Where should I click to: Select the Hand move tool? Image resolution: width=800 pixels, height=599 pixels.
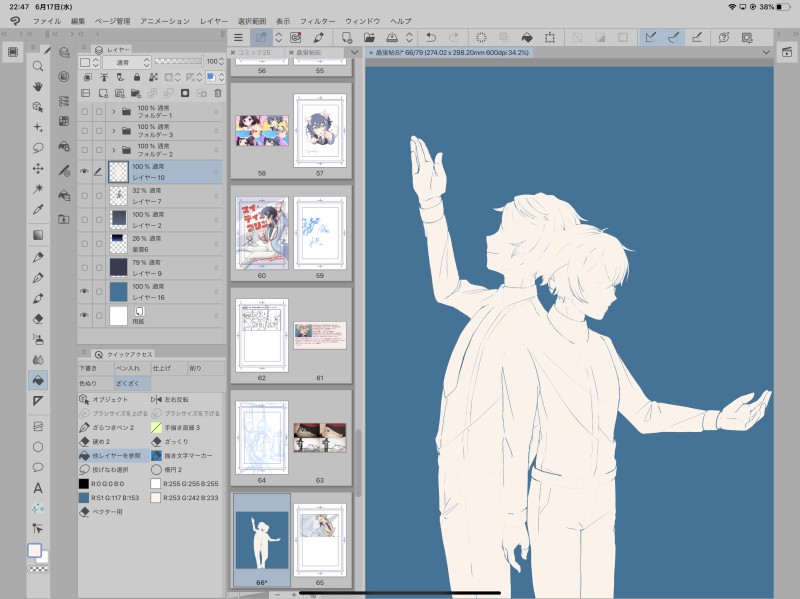click(x=38, y=86)
